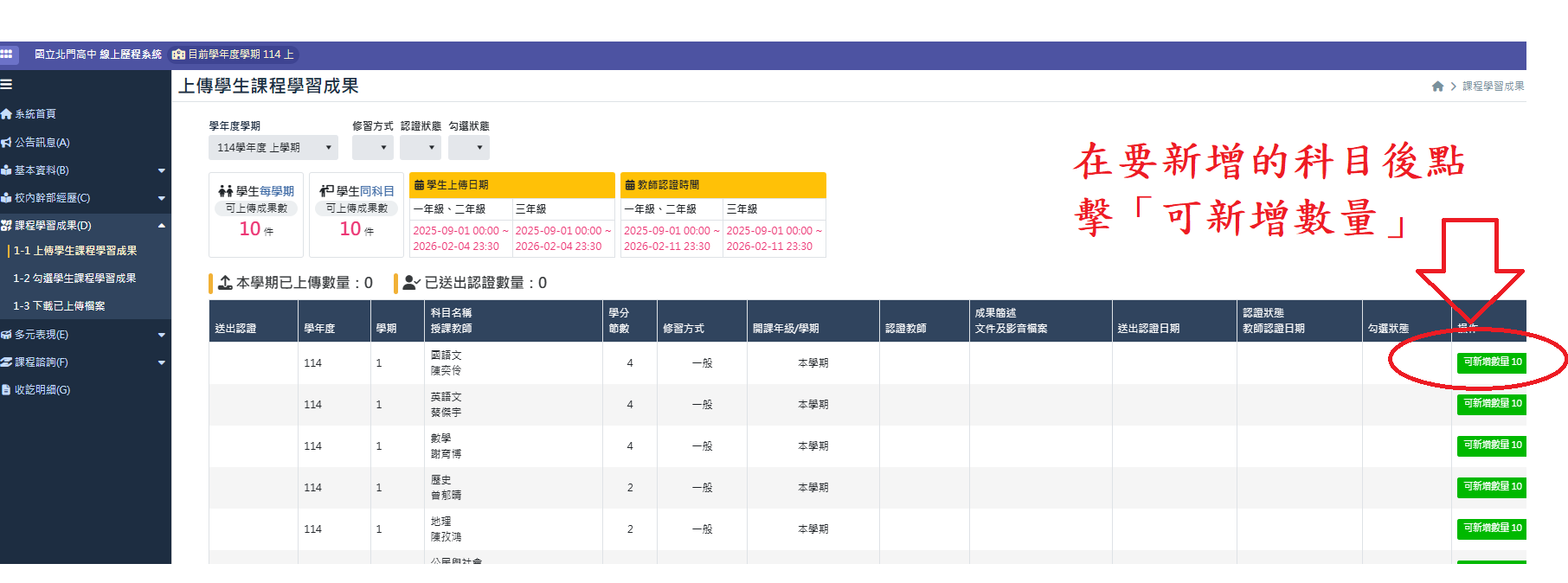The image size is (1568, 583).
Task: Open 1-3 下載已上傳檔案 menu item
Action: coord(59,306)
